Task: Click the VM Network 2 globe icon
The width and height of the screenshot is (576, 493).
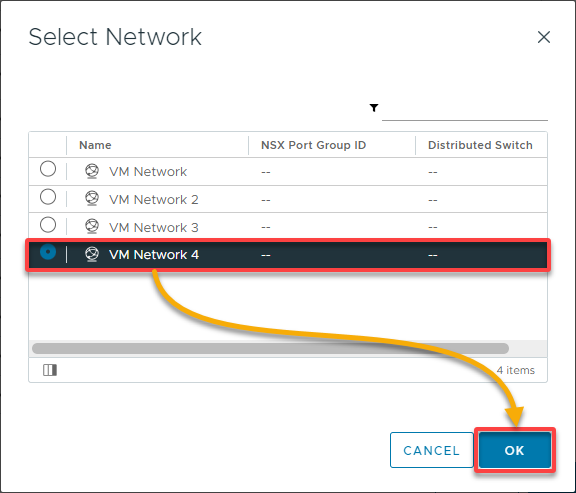Action: coord(92,199)
